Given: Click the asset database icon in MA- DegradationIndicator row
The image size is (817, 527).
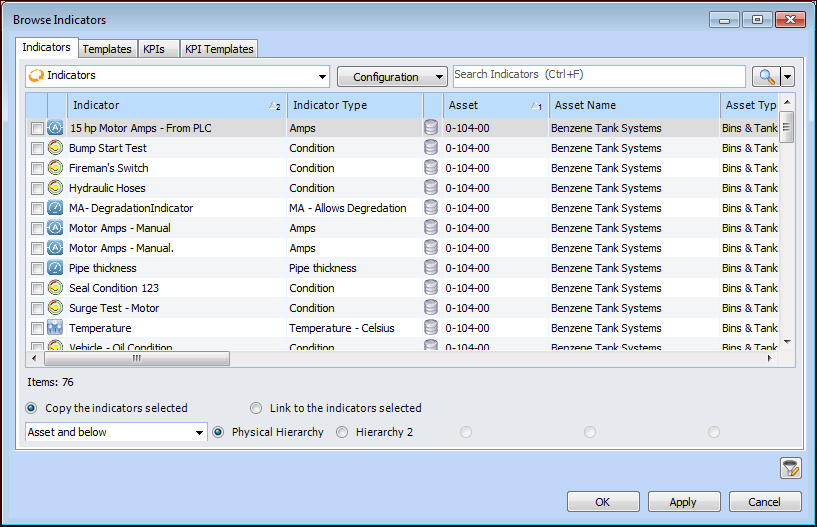Looking at the screenshot, I should [x=431, y=208].
